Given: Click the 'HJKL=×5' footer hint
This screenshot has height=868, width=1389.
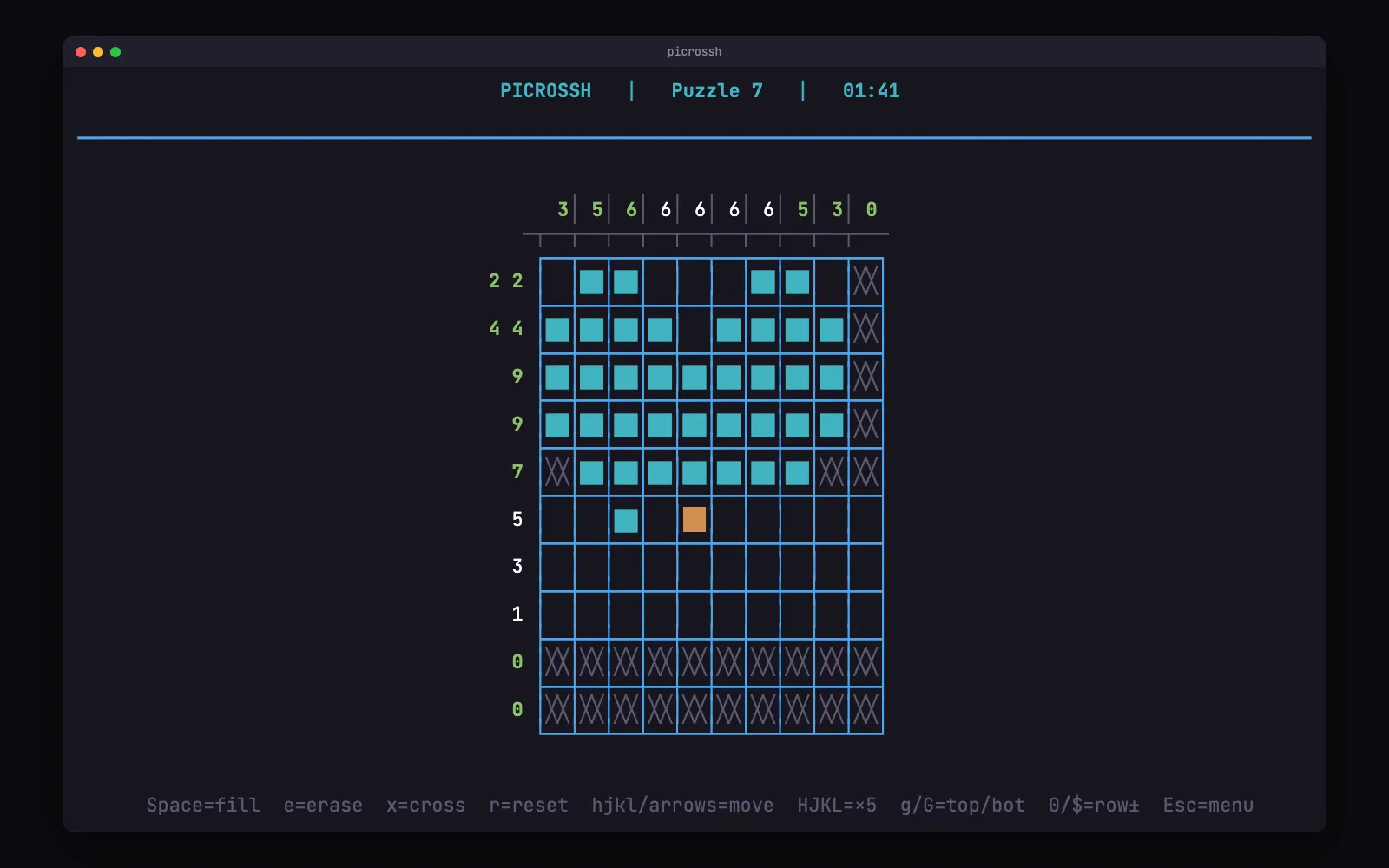Looking at the screenshot, I should tap(837, 806).
